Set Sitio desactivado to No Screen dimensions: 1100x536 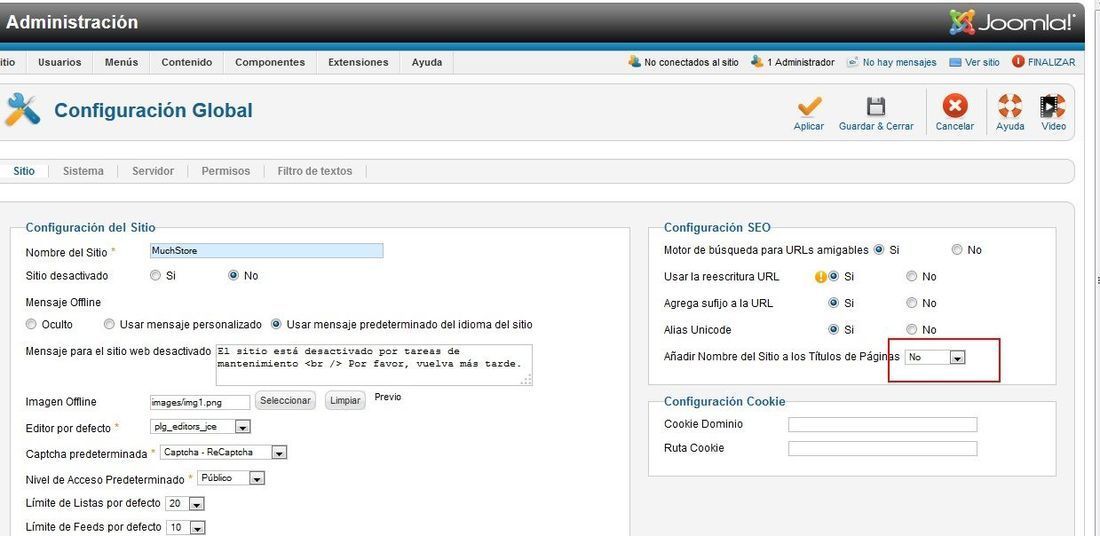(x=234, y=276)
